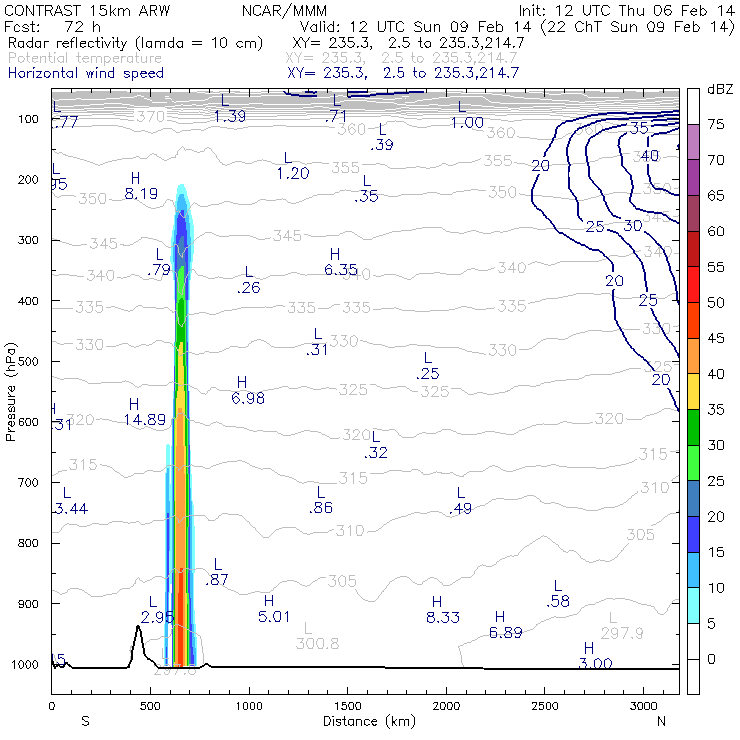Click the "370" potential temperature contour label

pyautogui.click(x=151, y=116)
